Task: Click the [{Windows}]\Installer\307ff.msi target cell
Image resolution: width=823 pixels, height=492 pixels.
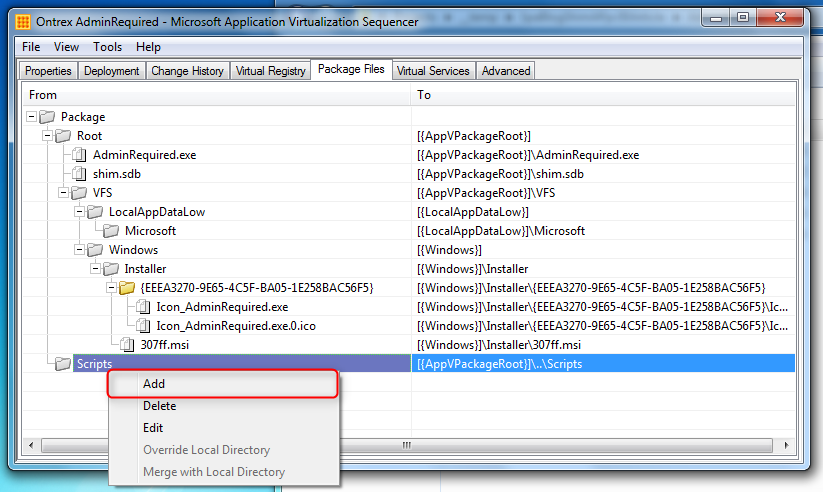Action: pyautogui.click(x=603, y=345)
